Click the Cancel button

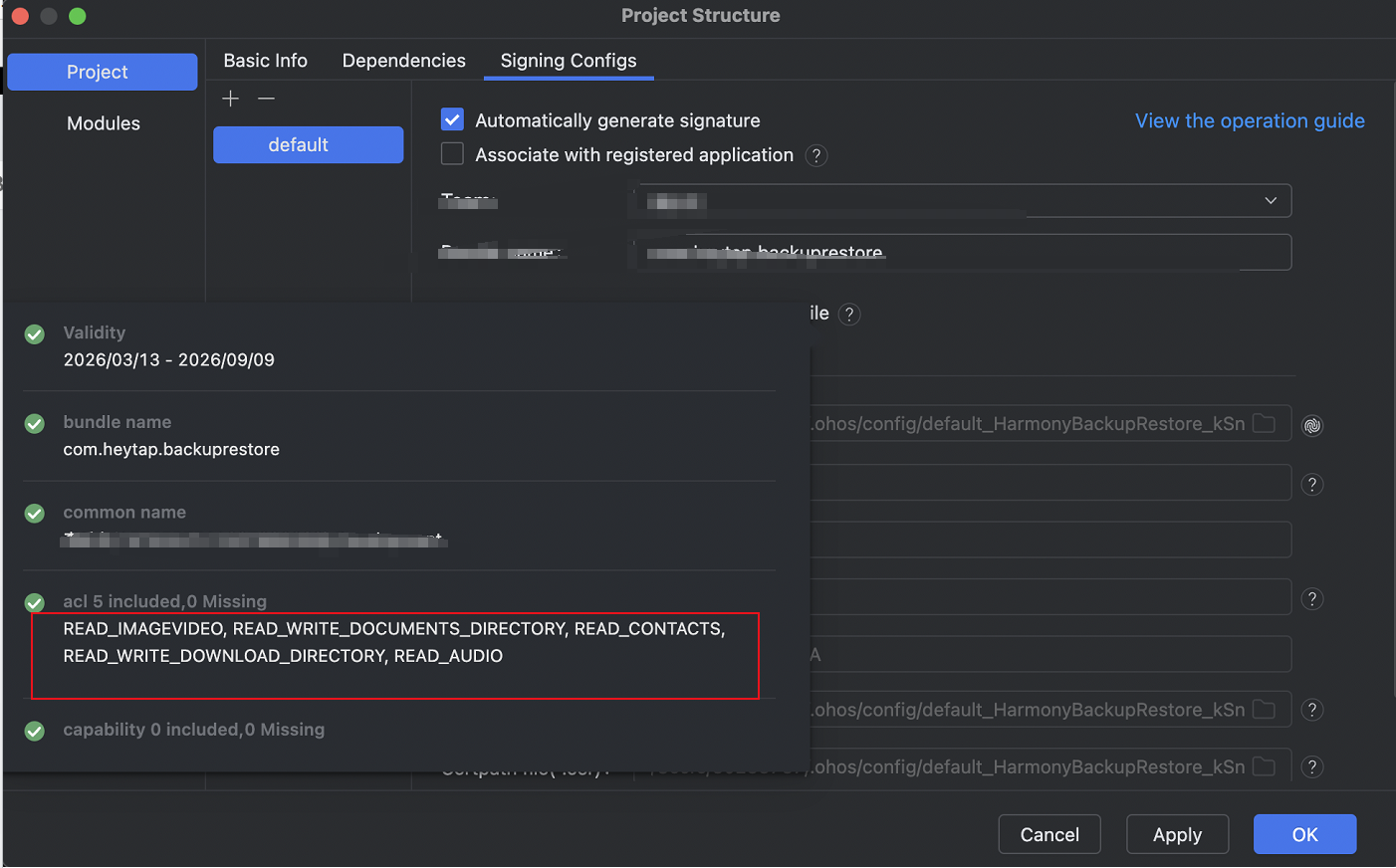[1048, 834]
